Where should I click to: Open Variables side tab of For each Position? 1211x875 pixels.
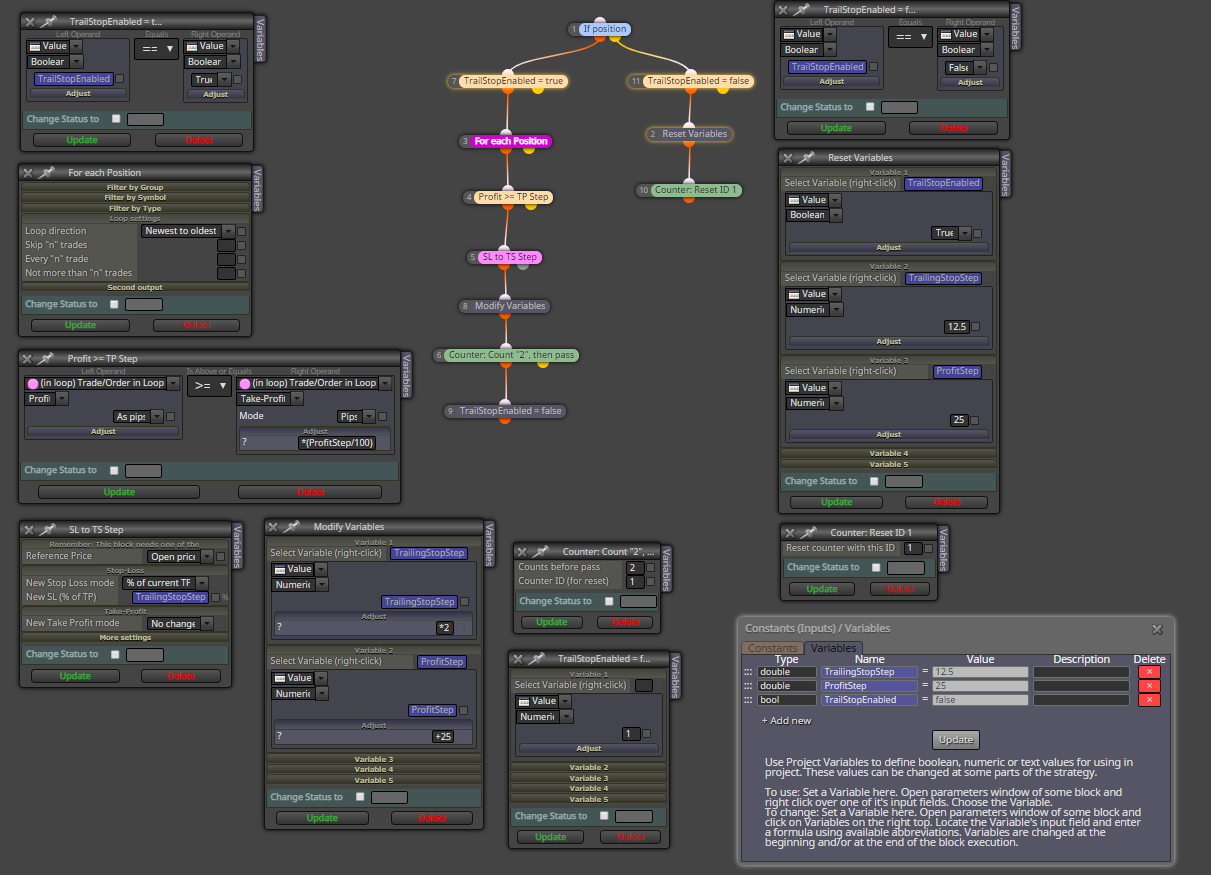click(257, 189)
